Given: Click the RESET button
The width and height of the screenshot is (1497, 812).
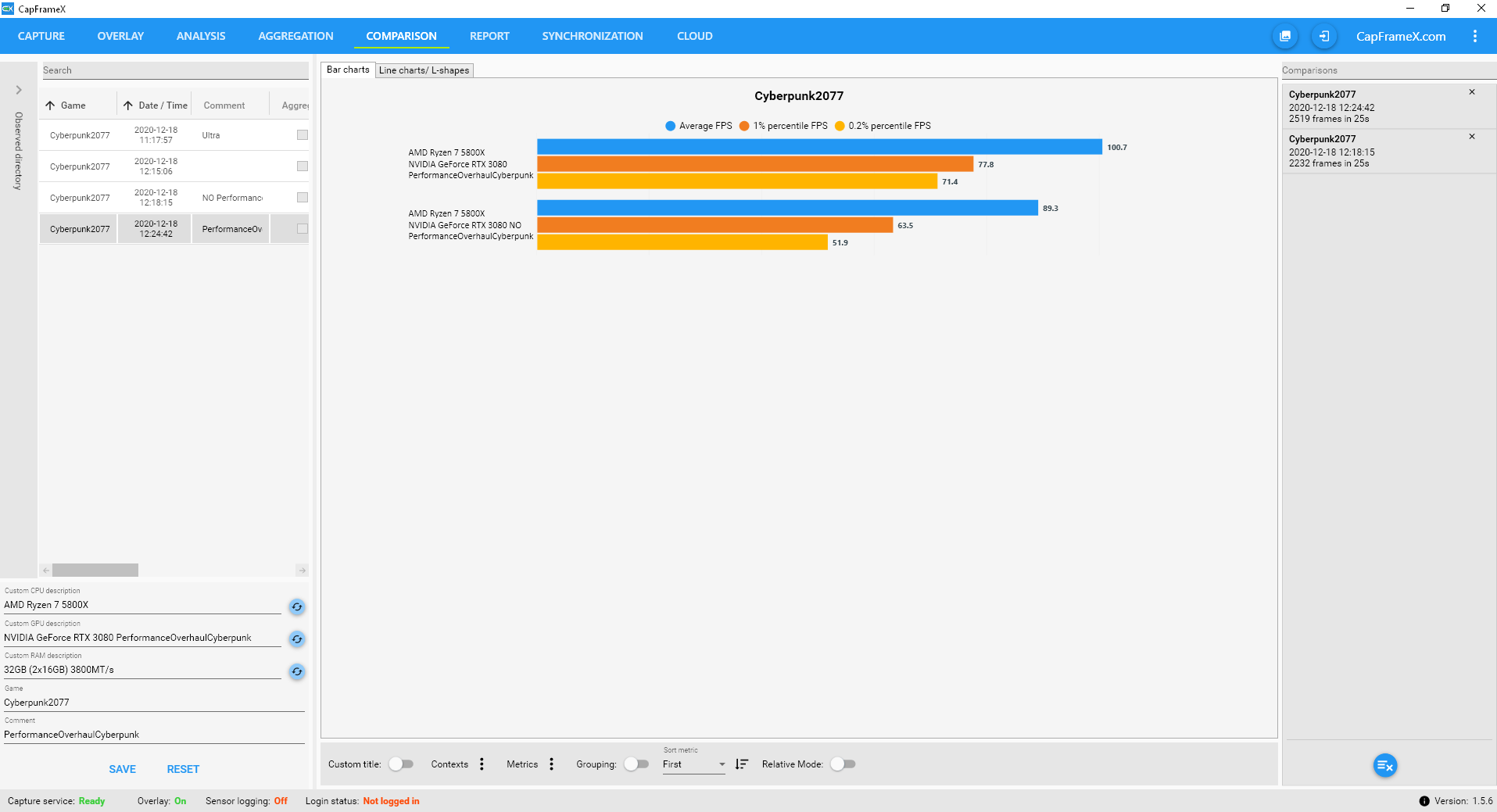Looking at the screenshot, I should coord(183,769).
